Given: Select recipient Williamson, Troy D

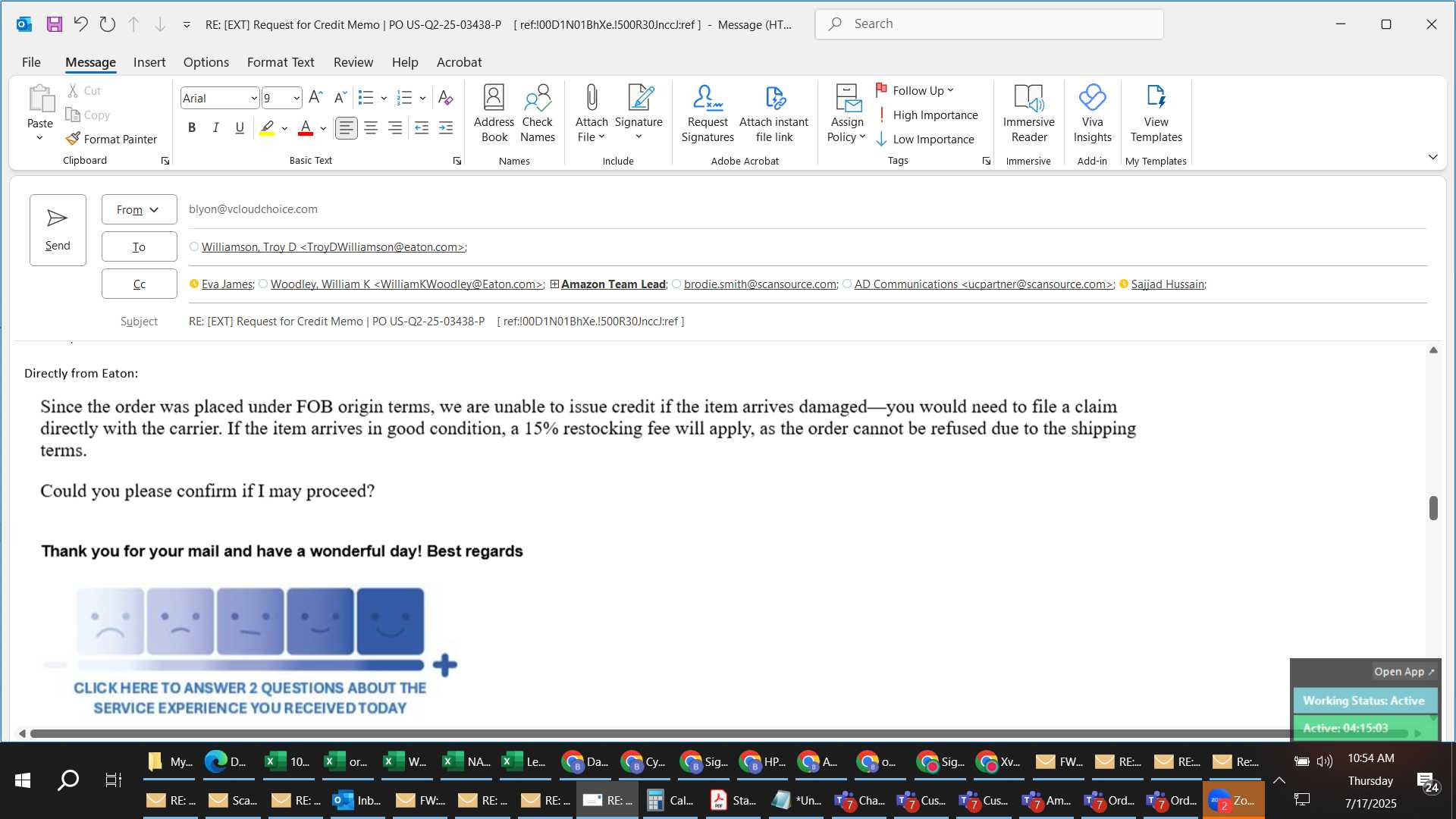Looking at the screenshot, I should point(333,247).
